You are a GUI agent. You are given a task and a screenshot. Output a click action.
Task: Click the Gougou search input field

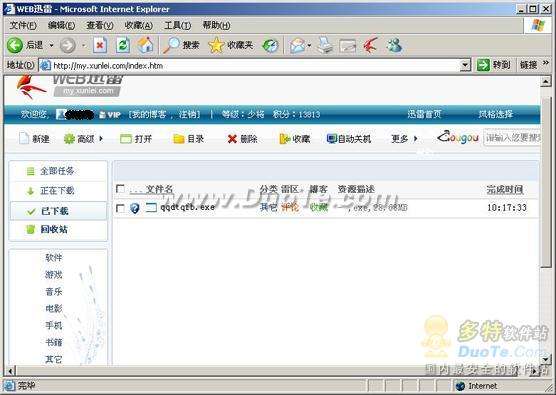click(512, 138)
